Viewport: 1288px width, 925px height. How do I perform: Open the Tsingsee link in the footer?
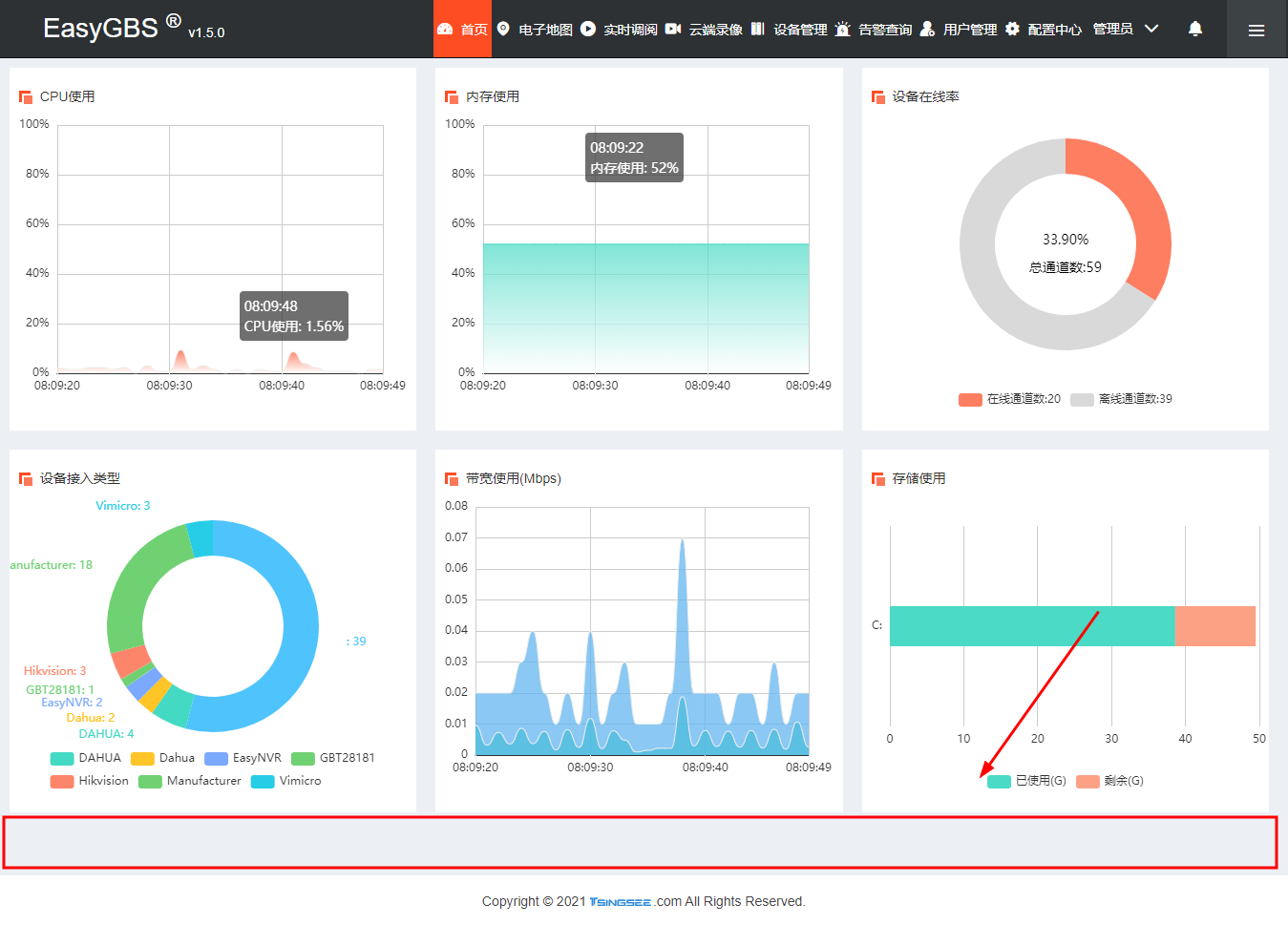coord(621,902)
